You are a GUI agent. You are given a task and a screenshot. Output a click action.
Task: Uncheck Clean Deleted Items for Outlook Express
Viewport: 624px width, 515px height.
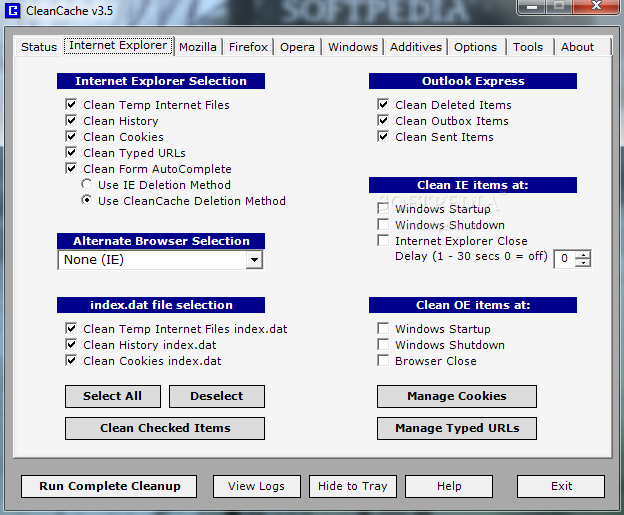tap(383, 105)
